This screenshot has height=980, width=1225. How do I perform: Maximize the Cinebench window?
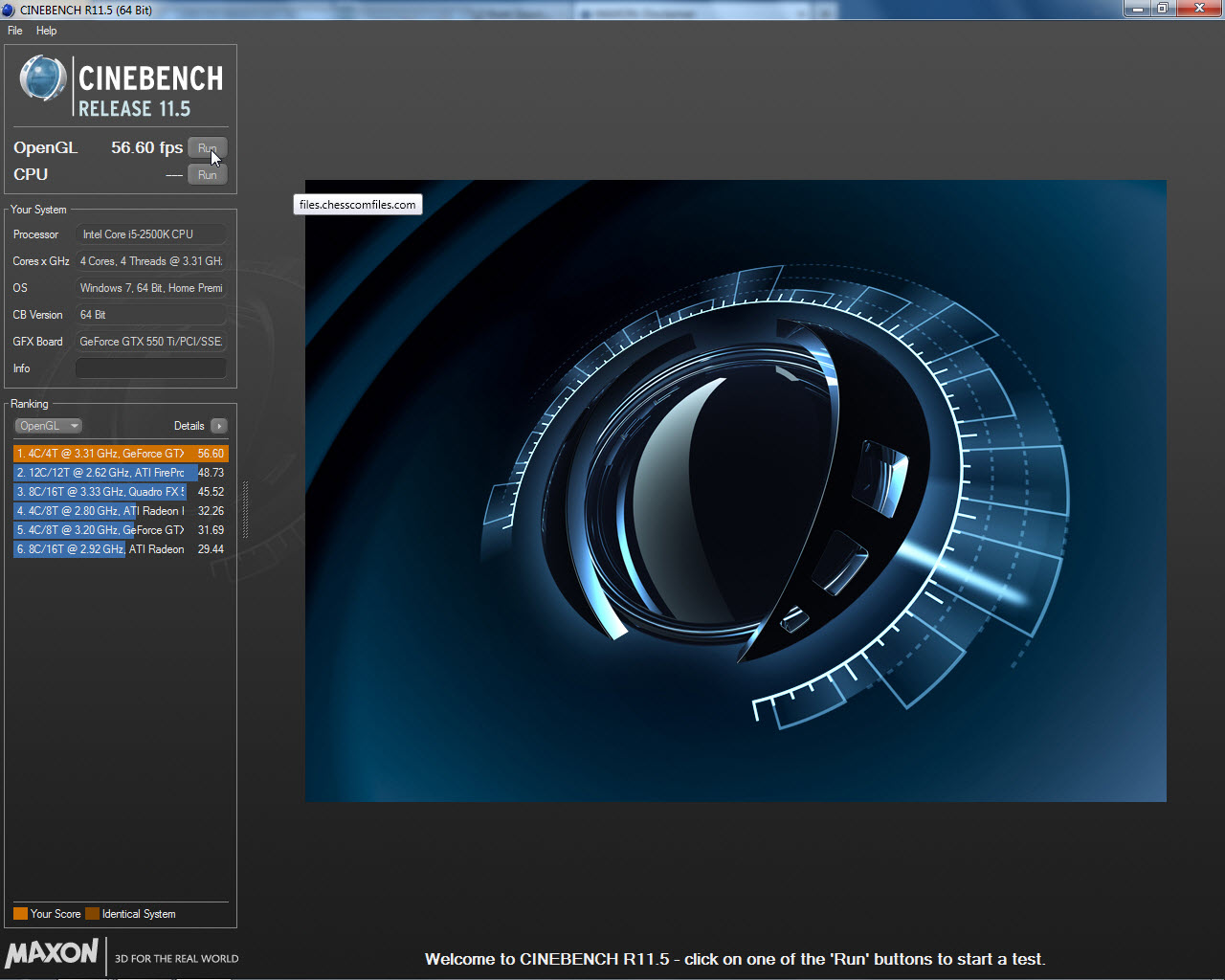[1162, 9]
